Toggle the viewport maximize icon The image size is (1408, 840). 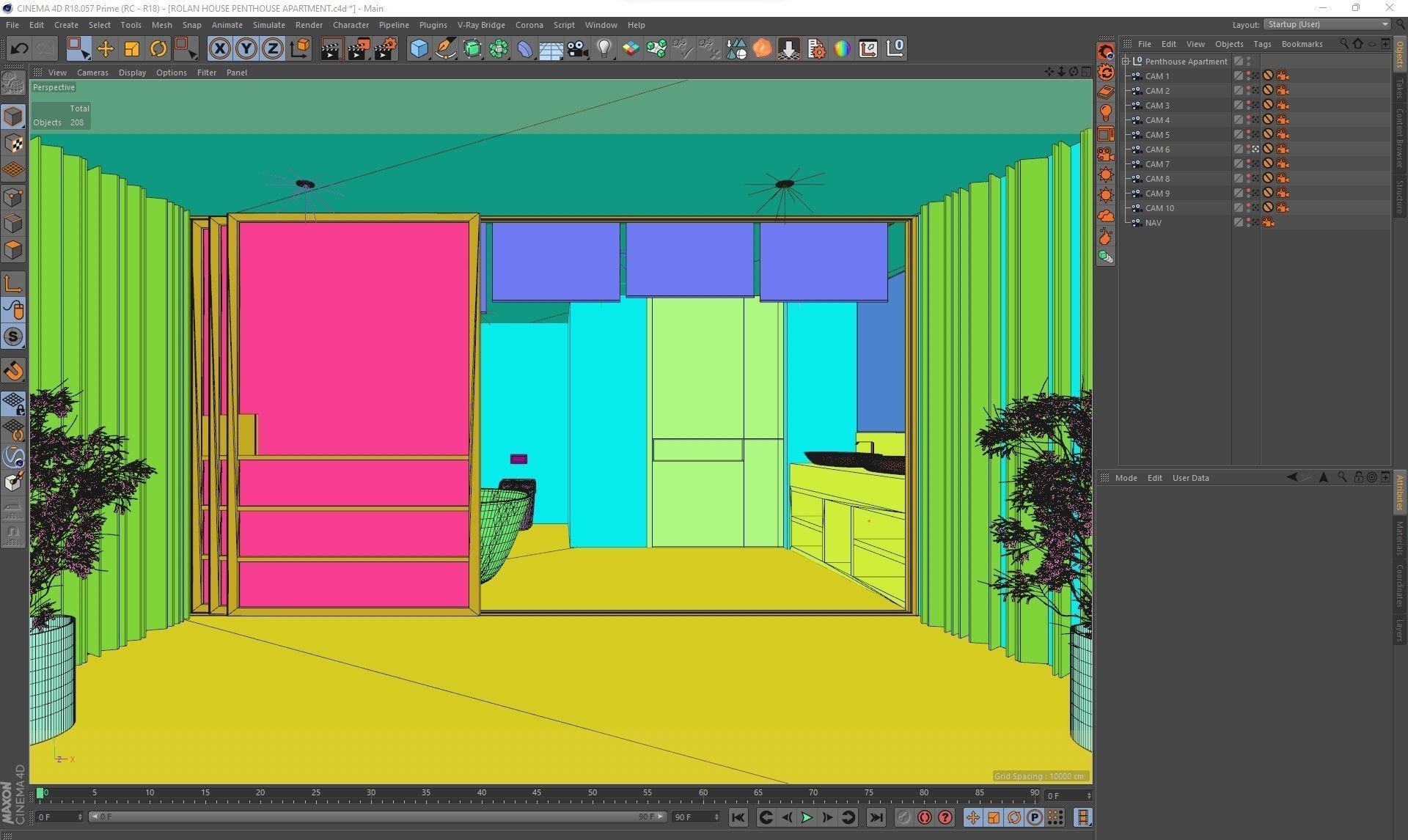click(x=1087, y=72)
